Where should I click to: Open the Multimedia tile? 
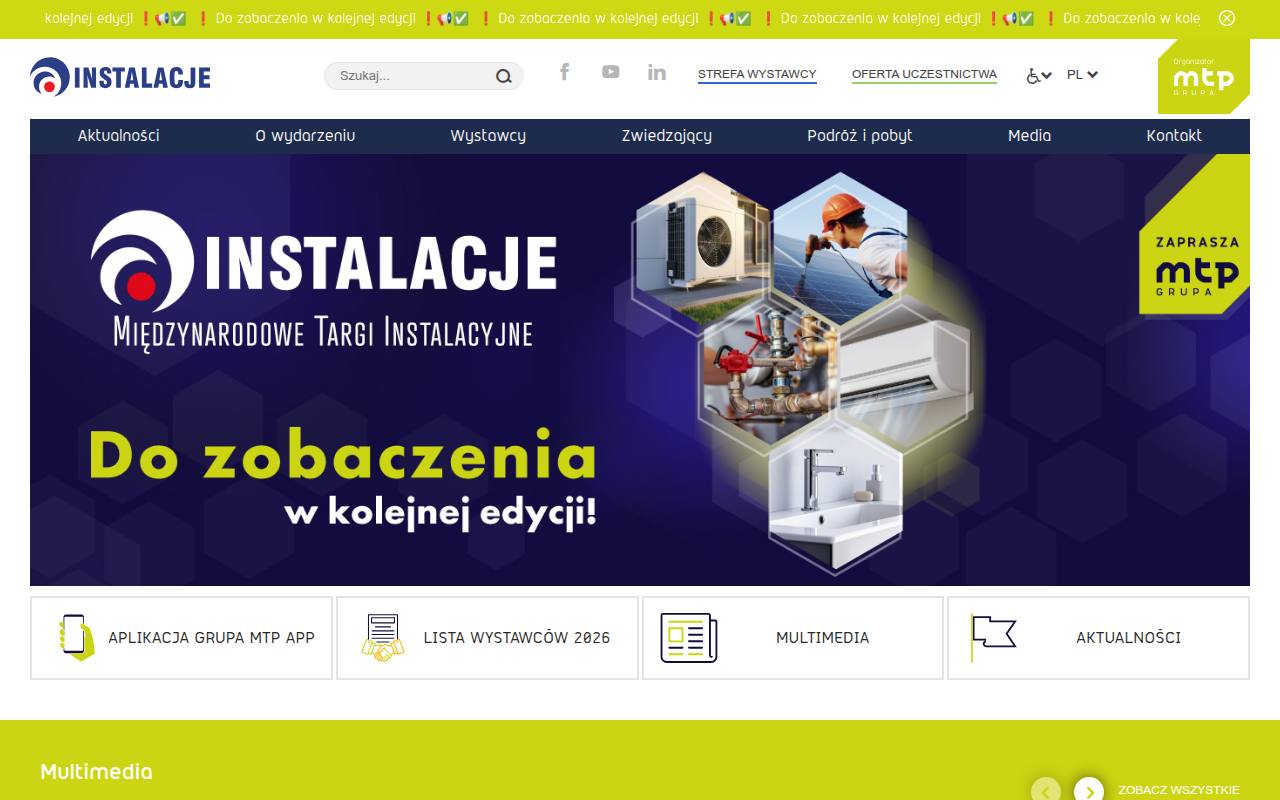tap(793, 638)
